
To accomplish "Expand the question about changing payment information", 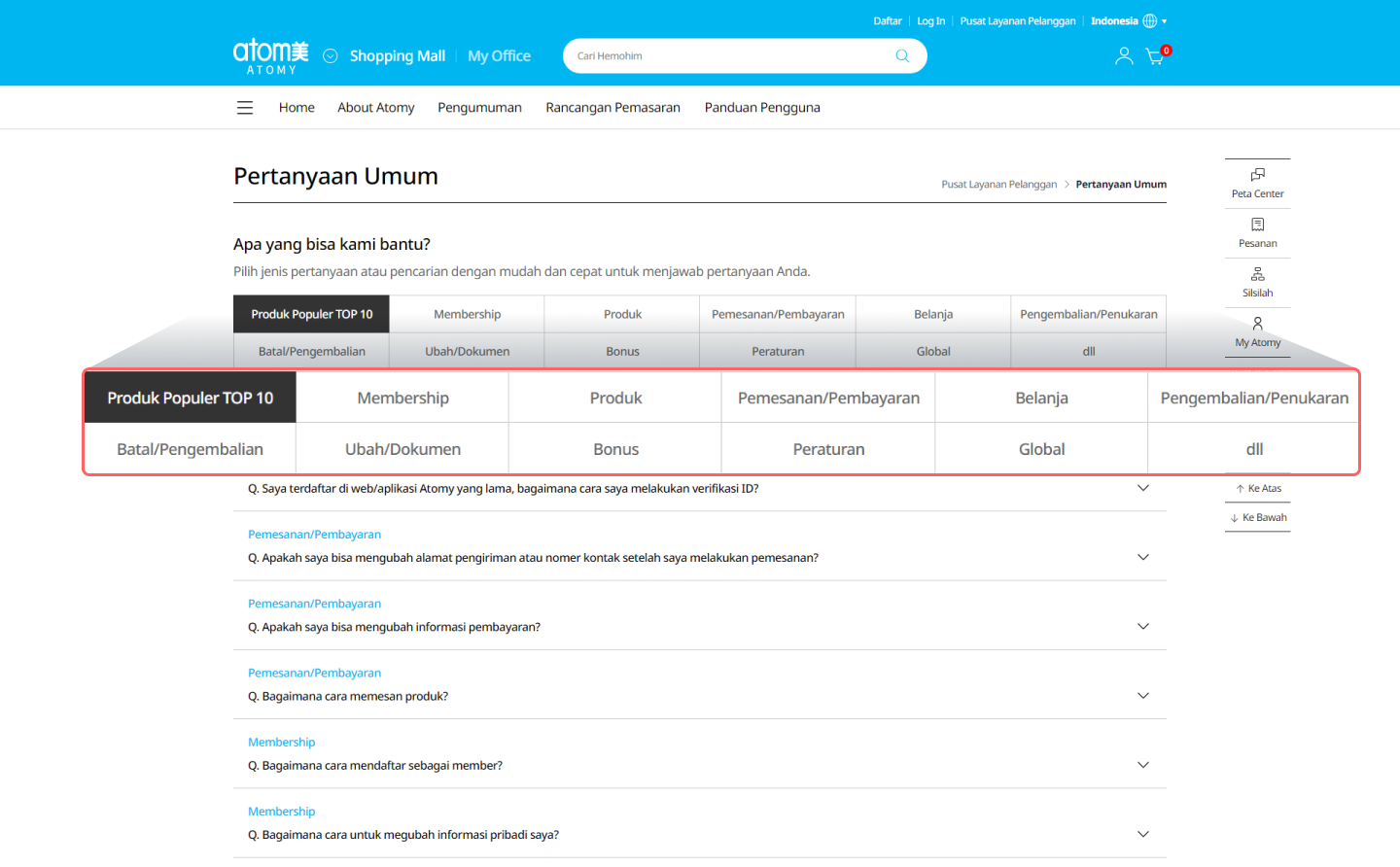I will 1143,626.
